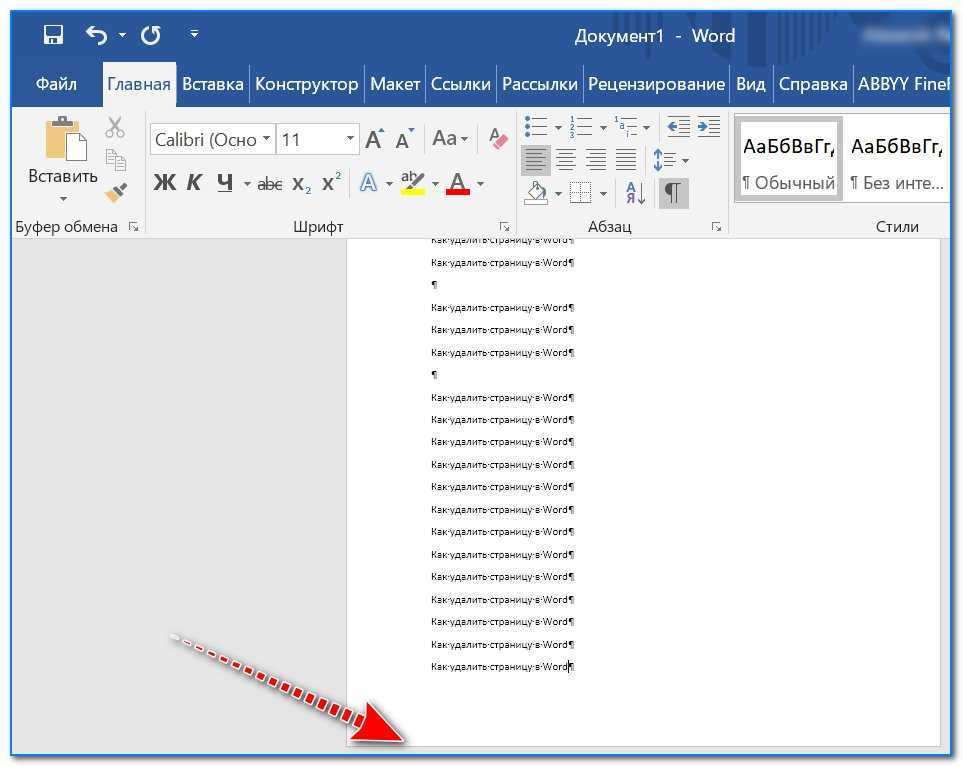Open the underline style dropdown arrow
The height and width of the screenshot is (767, 963).
coord(247,183)
